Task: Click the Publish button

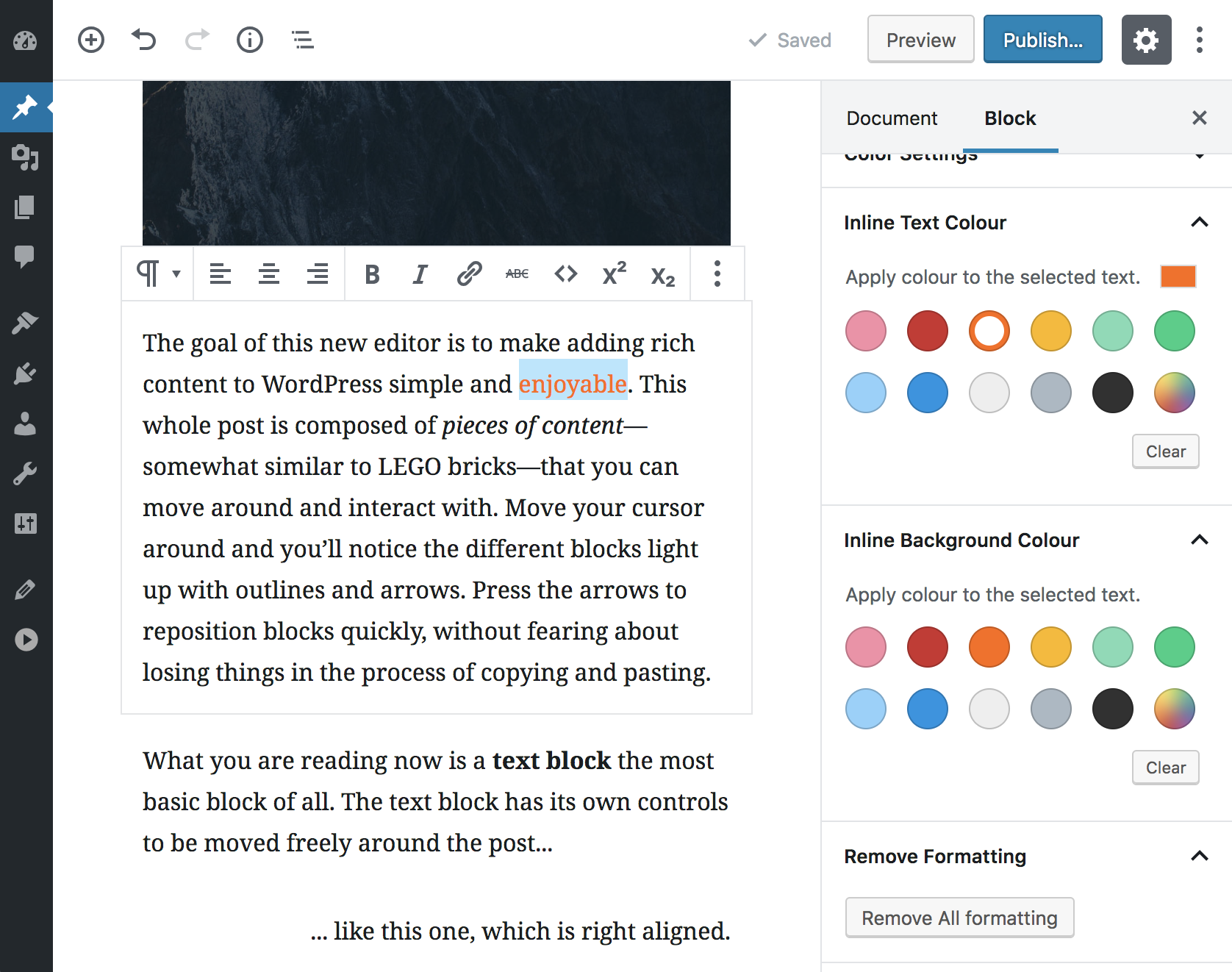Action: (x=1042, y=40)
